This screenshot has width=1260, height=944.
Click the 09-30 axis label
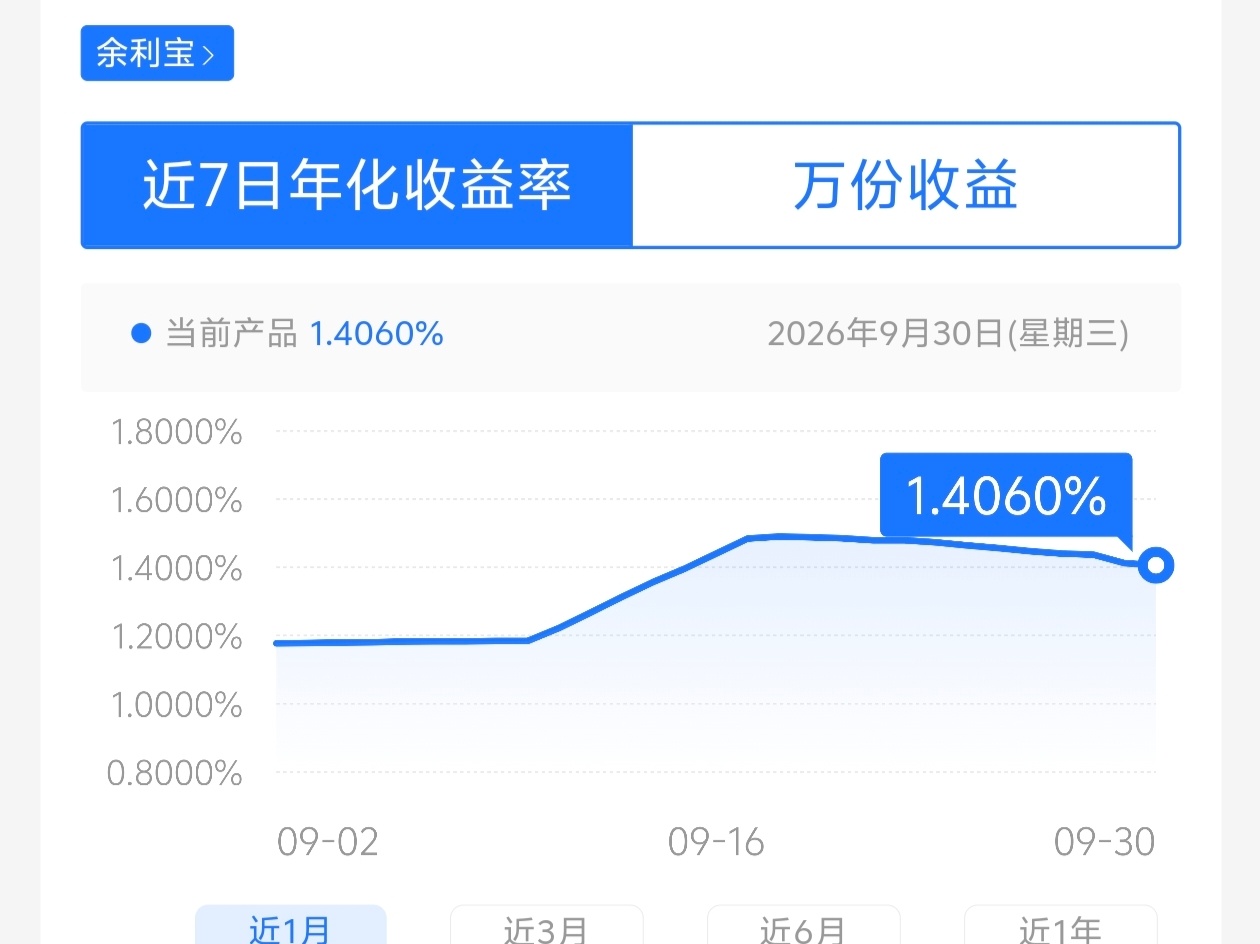[x=1105, y=842]
